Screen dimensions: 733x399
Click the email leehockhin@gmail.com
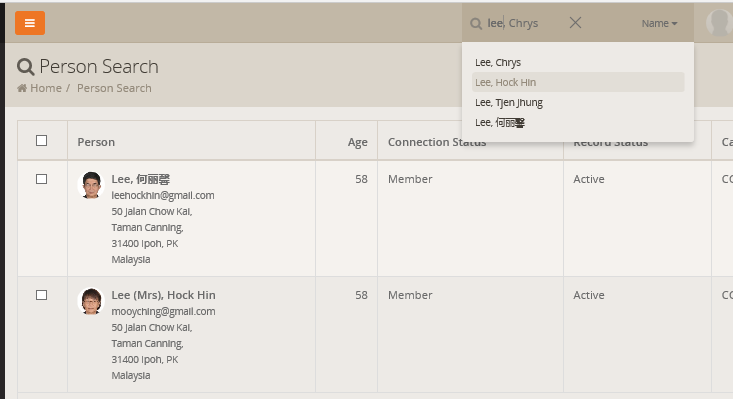(163, 195)
